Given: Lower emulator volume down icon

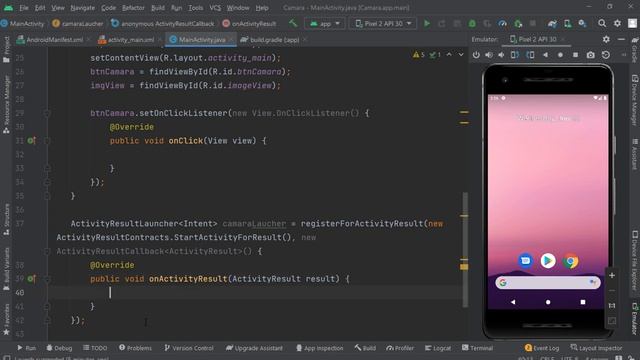Looking at the screenshot, I should point(502,55).
